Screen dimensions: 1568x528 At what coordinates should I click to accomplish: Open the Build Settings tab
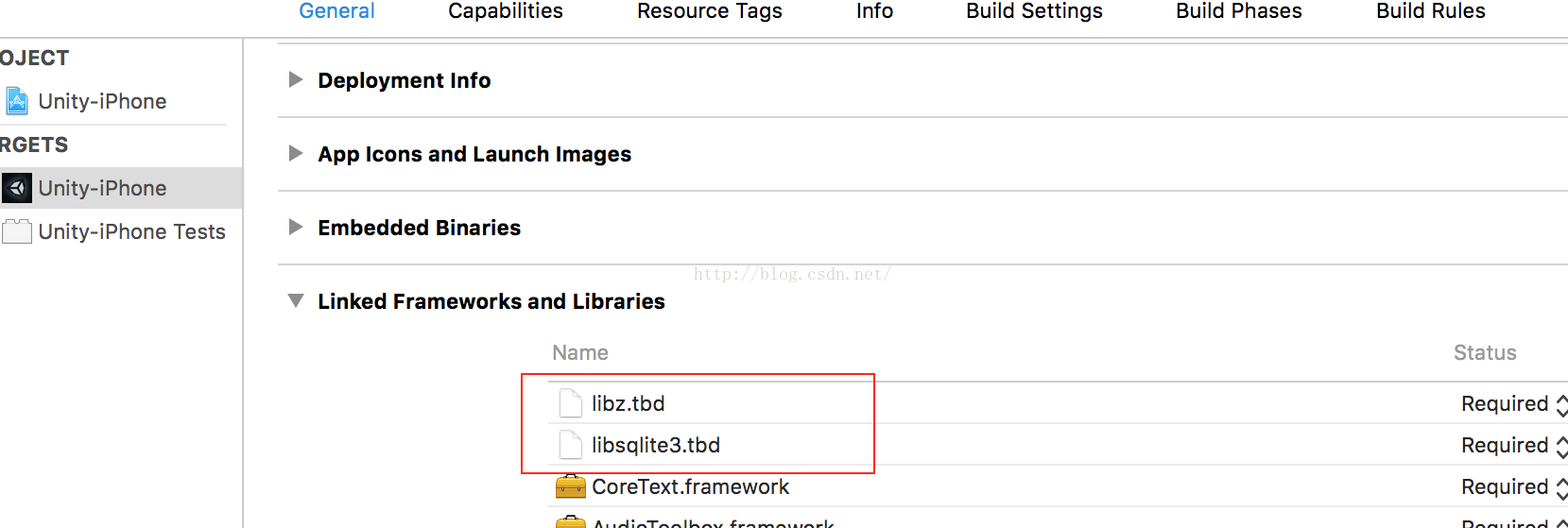click(x=1034, y=11)
